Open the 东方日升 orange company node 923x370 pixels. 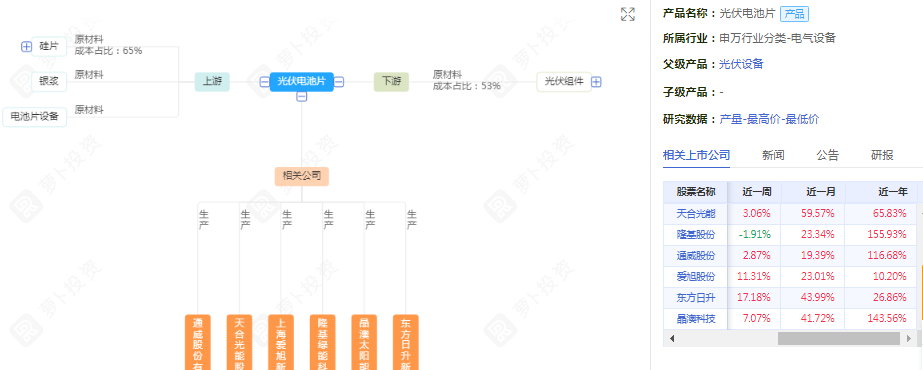(x=406, y=342)
